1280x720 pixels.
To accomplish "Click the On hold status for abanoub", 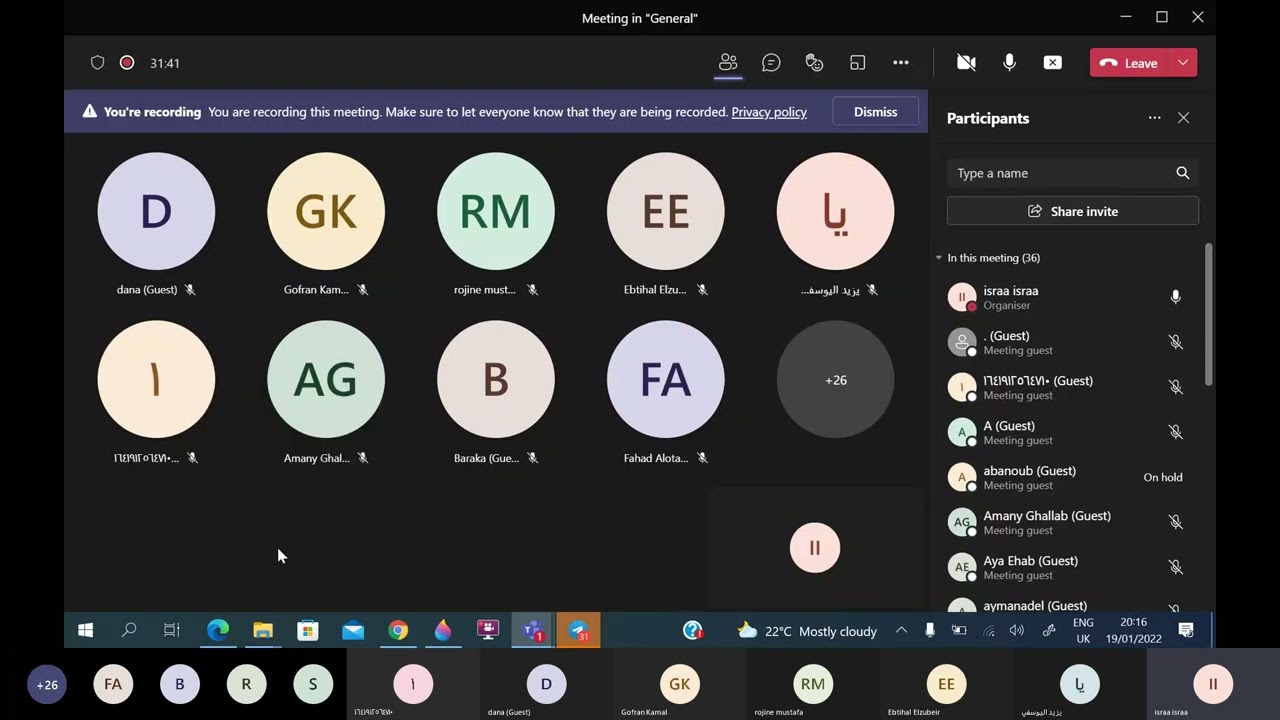I will coord(1163,477).
